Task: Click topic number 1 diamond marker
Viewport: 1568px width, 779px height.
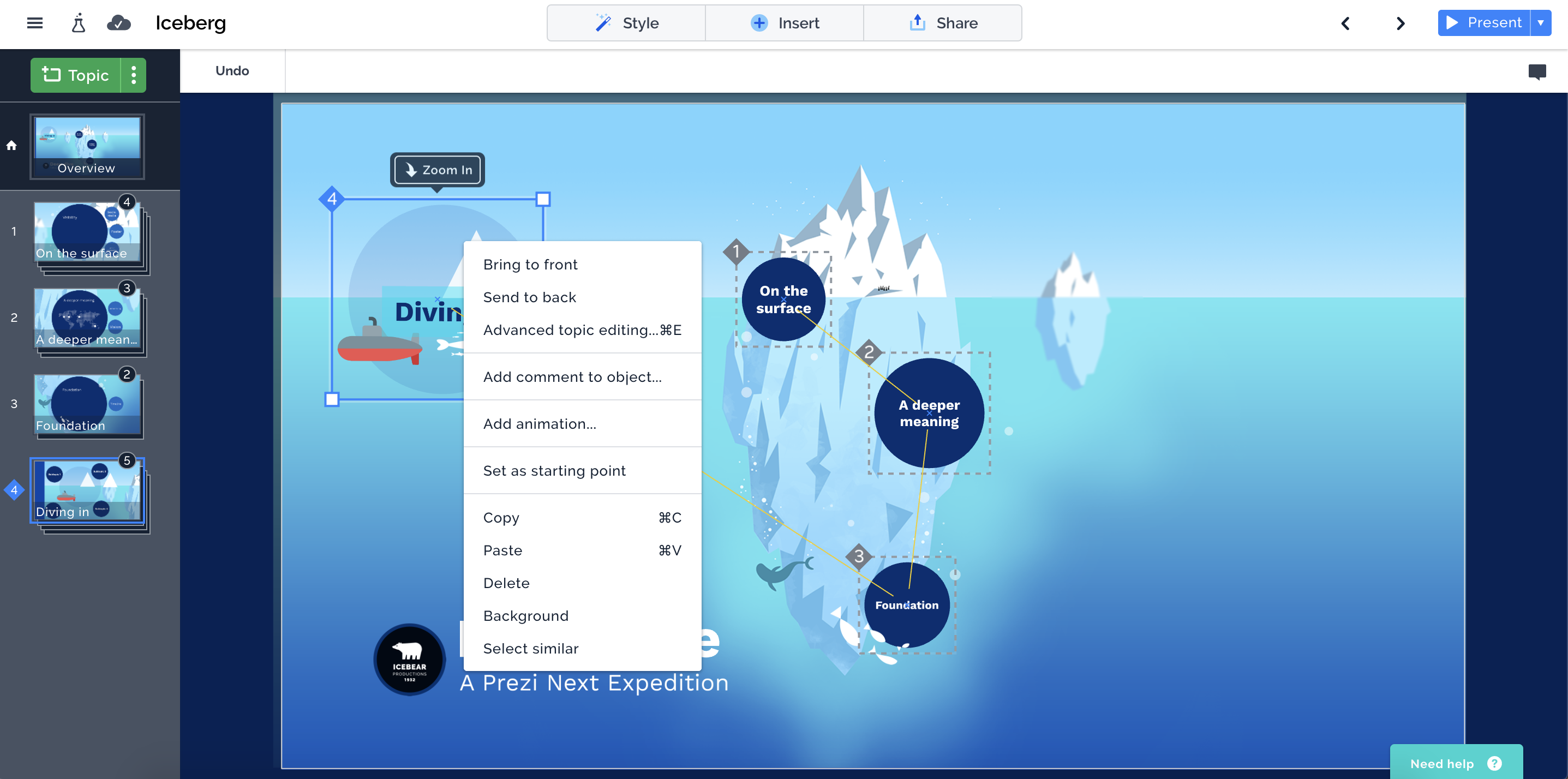Action: 736,251
